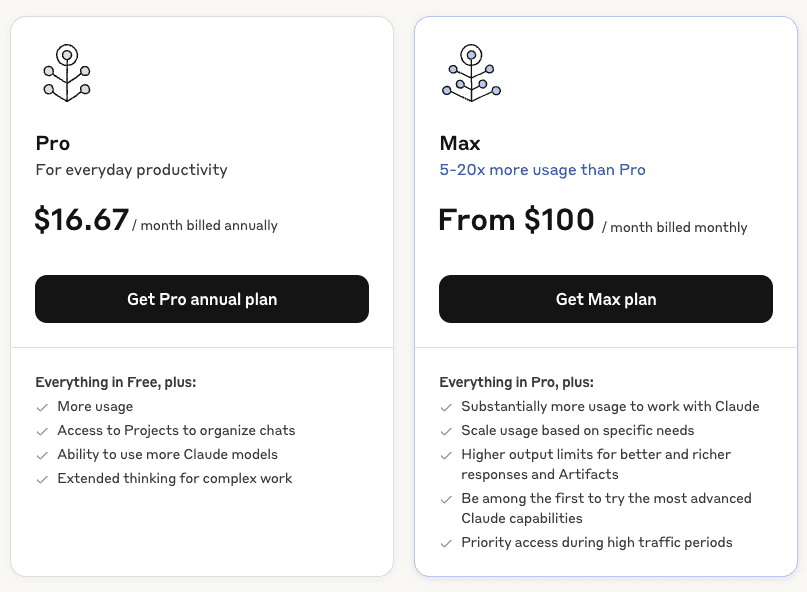Click the Get Pro annual plan button
The height and width of the screenshot is (592, 807).
[202, 299]
